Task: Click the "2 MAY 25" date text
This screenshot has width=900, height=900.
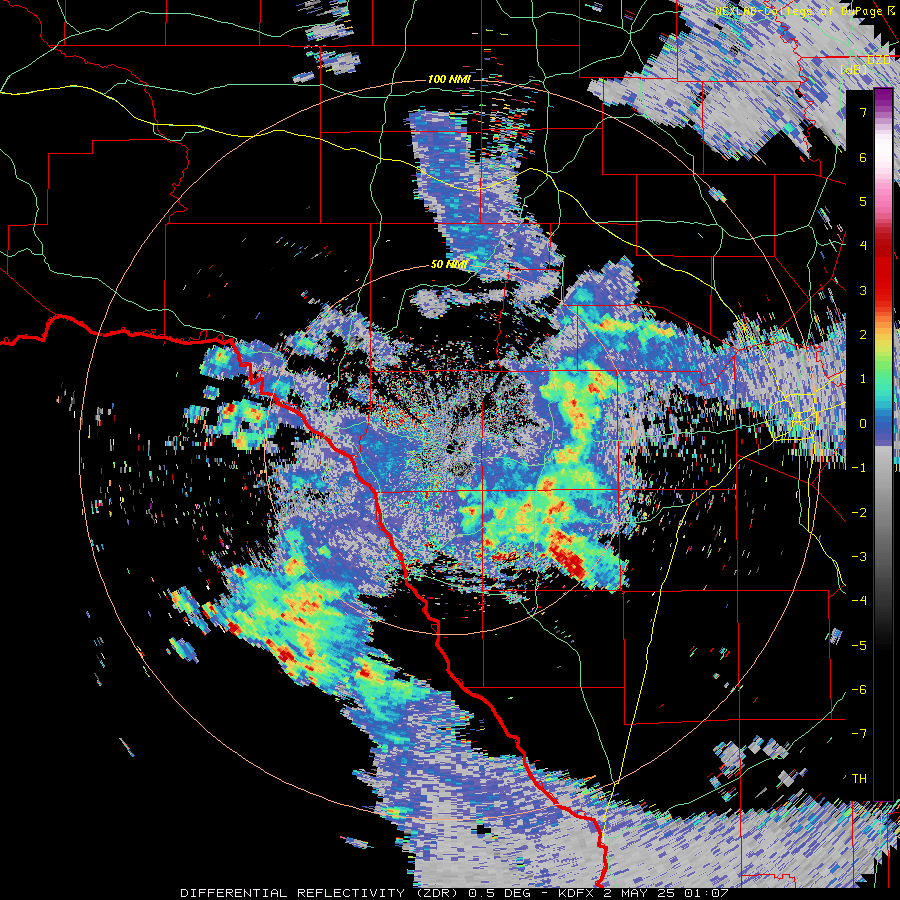Action: tap(639, 893)
